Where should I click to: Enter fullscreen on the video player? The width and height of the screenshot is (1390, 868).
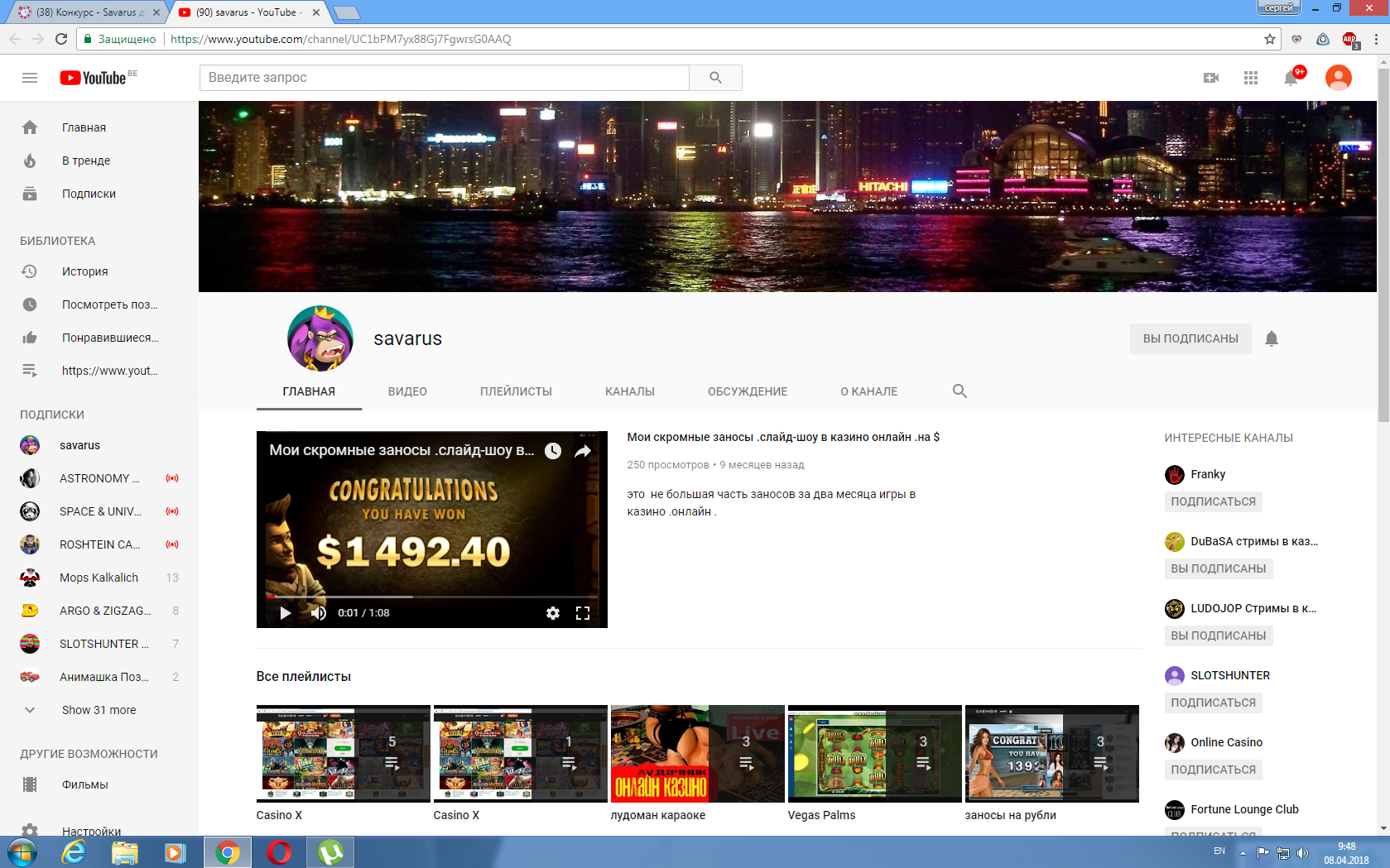583,613
